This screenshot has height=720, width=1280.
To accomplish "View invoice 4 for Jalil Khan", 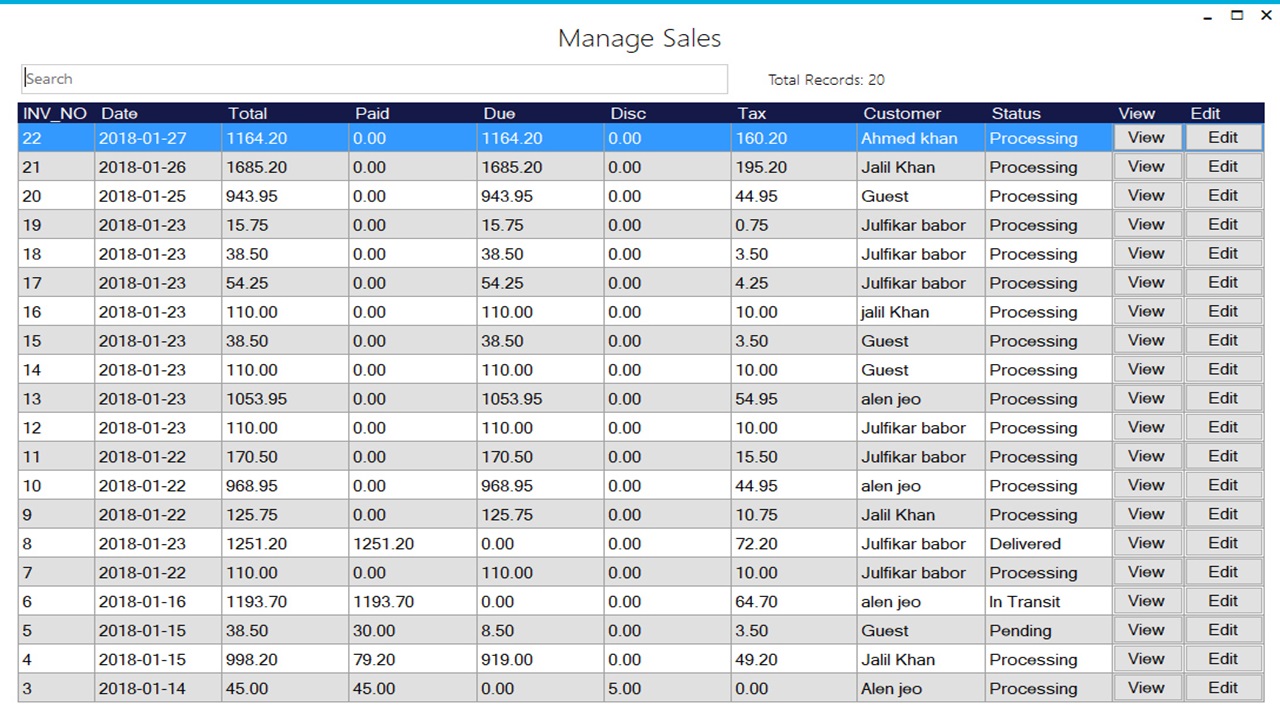I will (1147, 659).
